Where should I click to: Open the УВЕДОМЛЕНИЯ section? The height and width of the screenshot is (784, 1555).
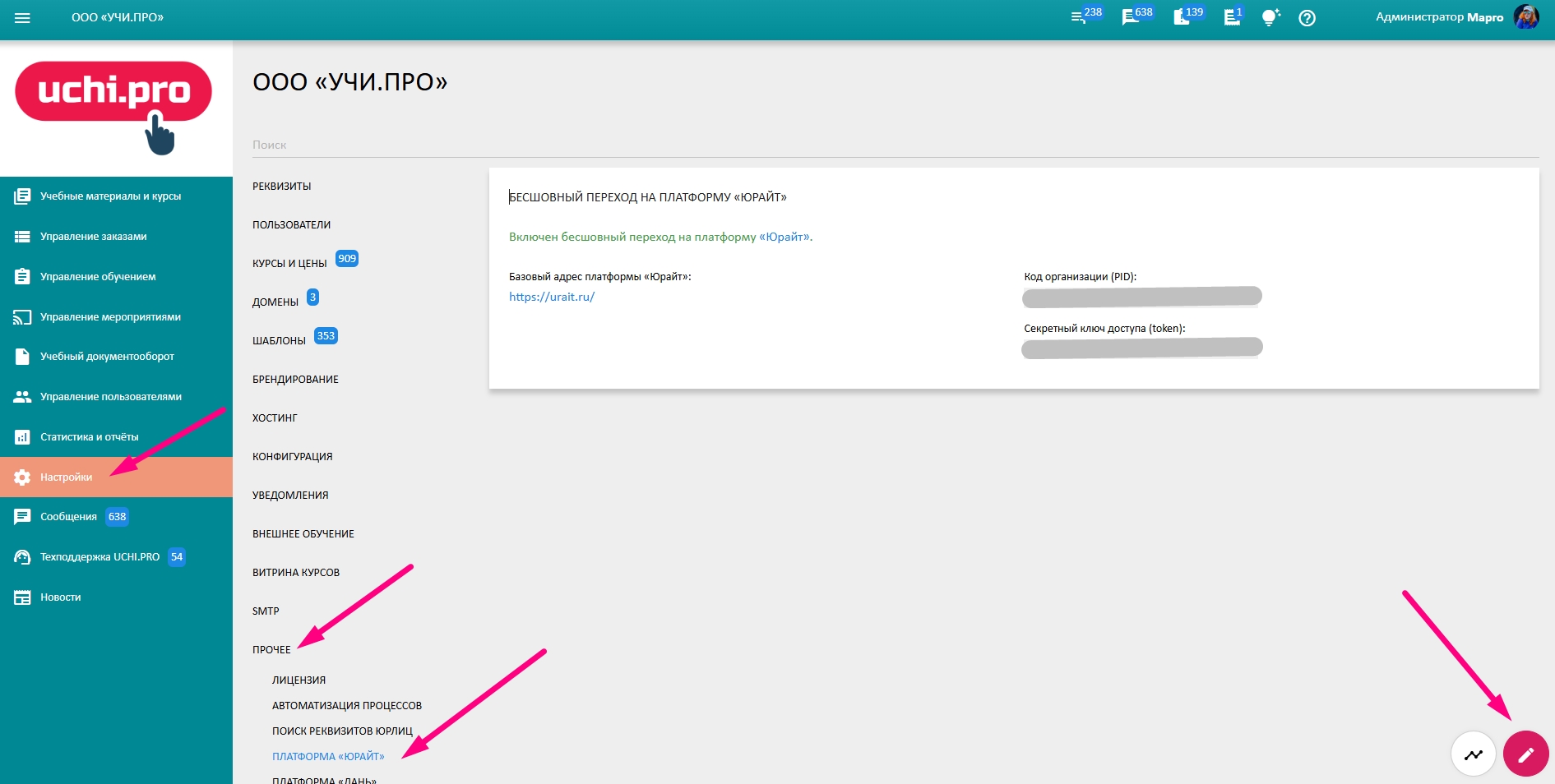(x=290, y=496)
